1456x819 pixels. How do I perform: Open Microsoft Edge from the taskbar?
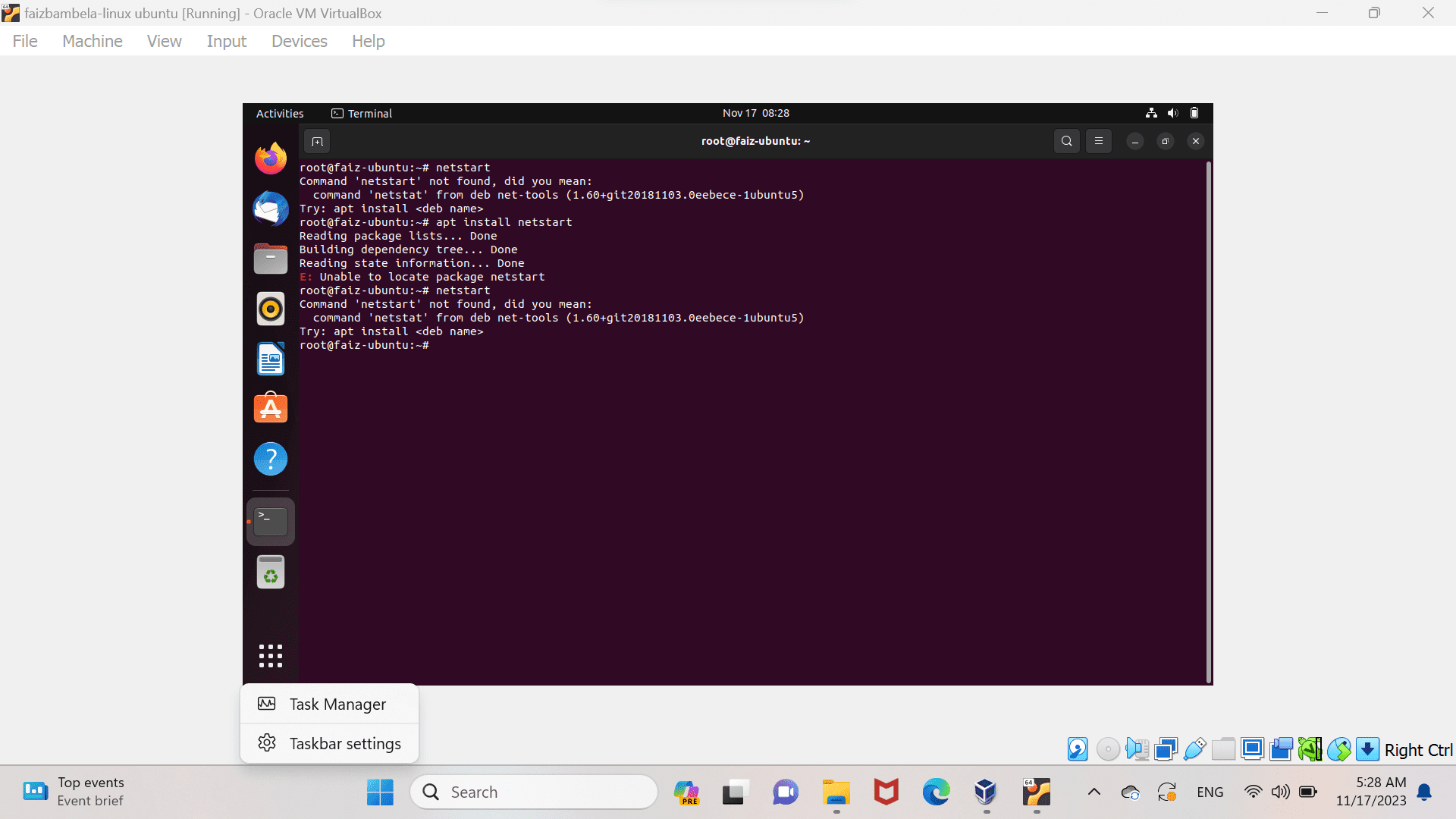tap(936, 792)
